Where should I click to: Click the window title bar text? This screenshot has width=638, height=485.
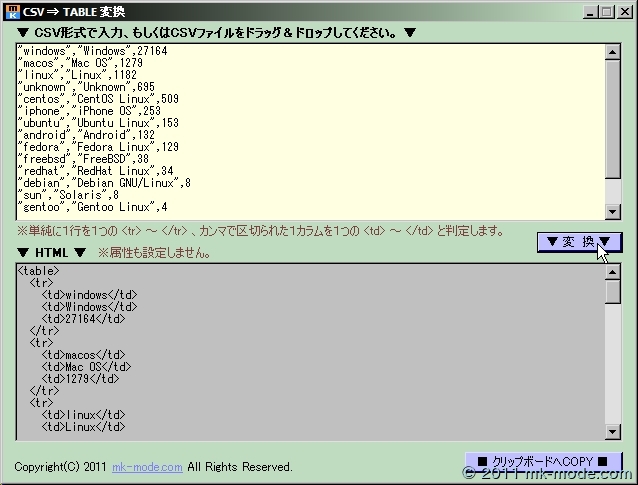(x=75, y=11)
